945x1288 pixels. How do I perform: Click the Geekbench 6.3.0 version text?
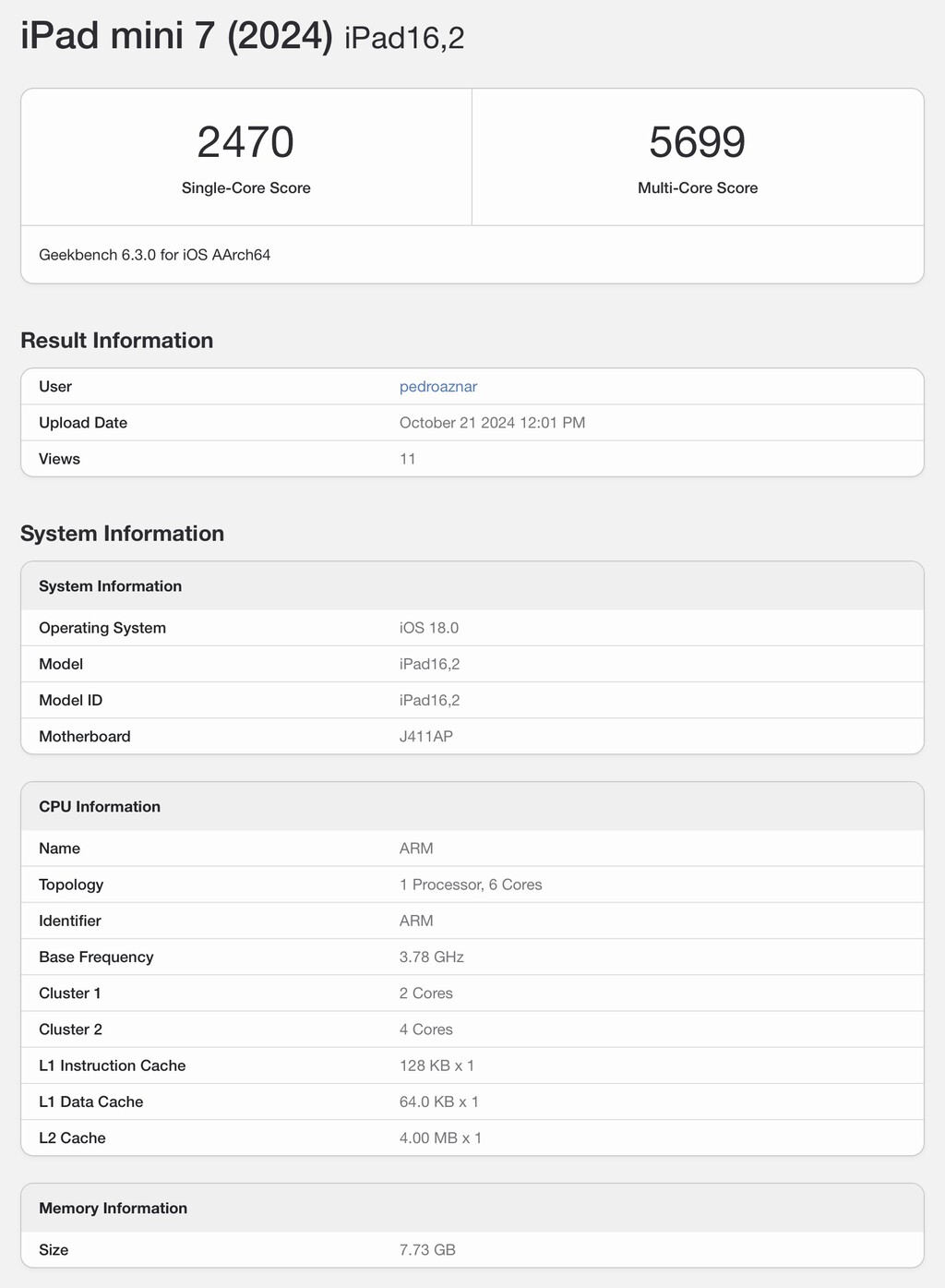tap(154, 255)
